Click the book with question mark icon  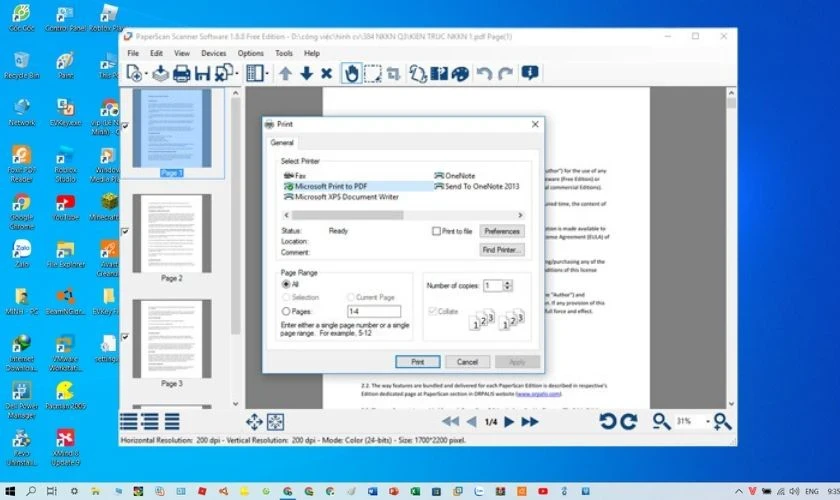pyautogui.click(x=439, y=73)
